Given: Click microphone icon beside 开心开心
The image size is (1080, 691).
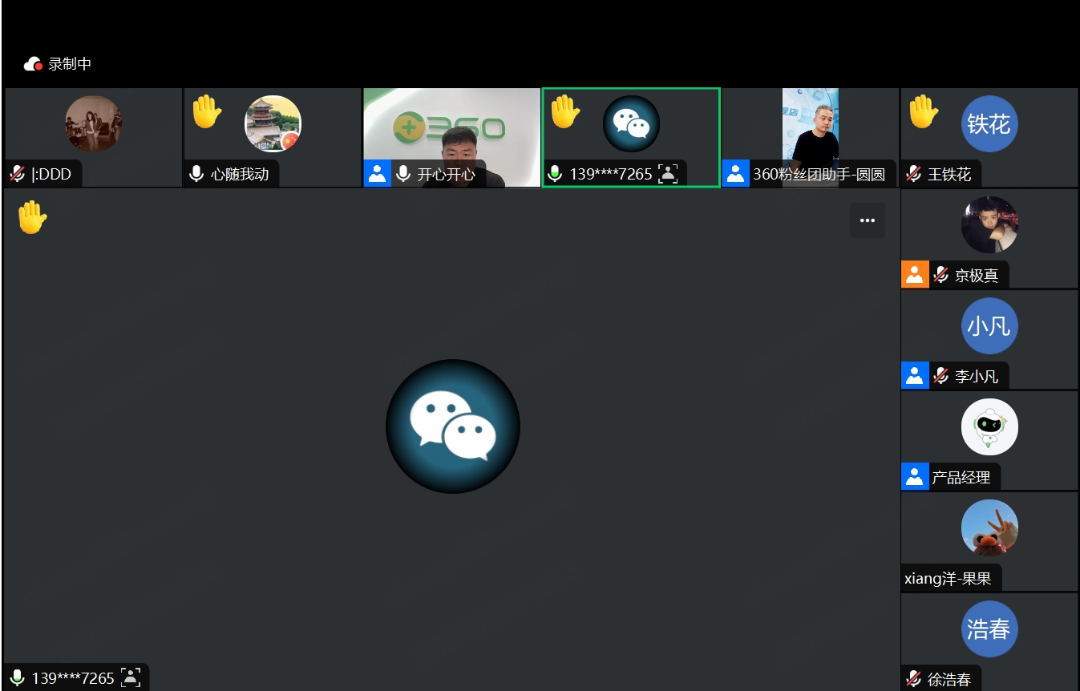Looking at the screenshot, I should click(404, 174).
